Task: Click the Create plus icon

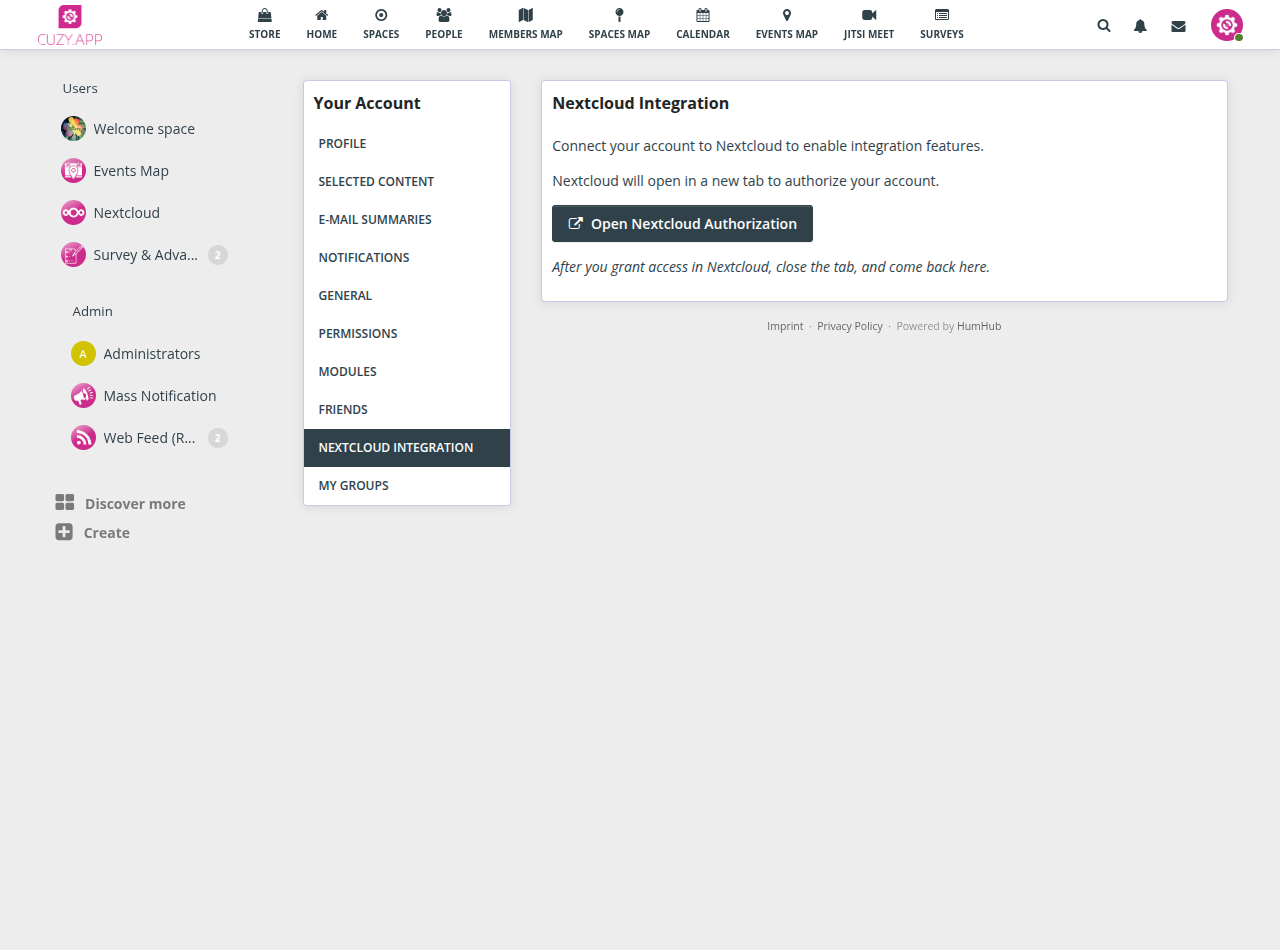Action: [64, 532]
